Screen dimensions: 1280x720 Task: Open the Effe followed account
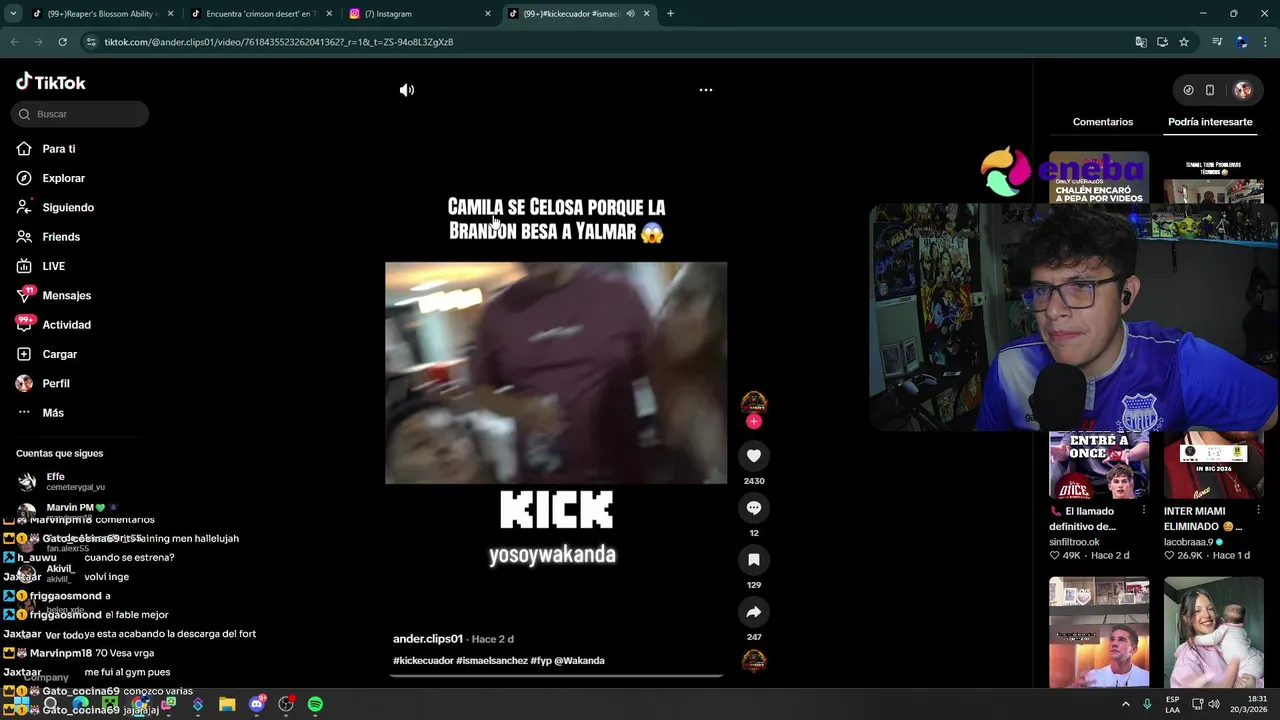click(x=60, y=481)
